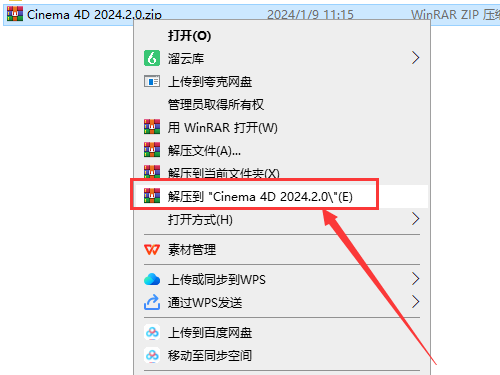
Task: Choose 打开(O) from the context menu
Action: (x=189, y=36)
